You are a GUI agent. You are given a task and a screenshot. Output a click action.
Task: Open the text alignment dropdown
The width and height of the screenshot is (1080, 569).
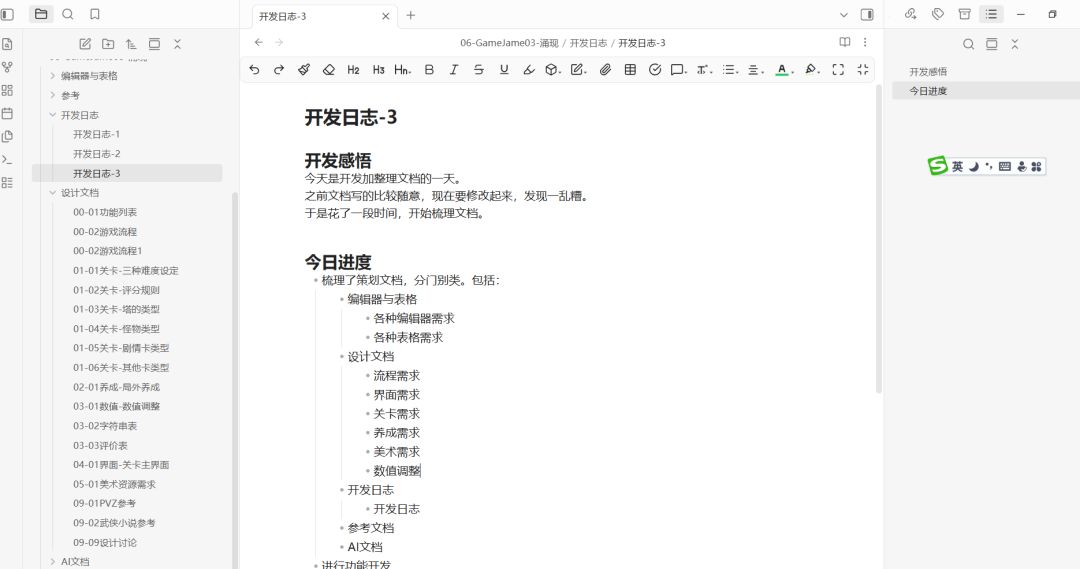756,70
